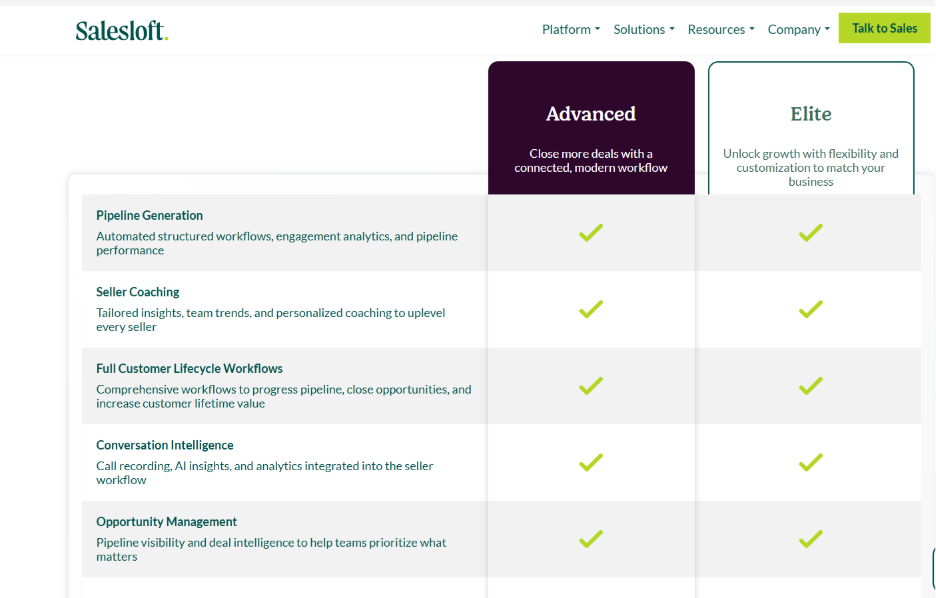Open the Resources dropdown
936x598 pixels.
(x=721, y=29)
